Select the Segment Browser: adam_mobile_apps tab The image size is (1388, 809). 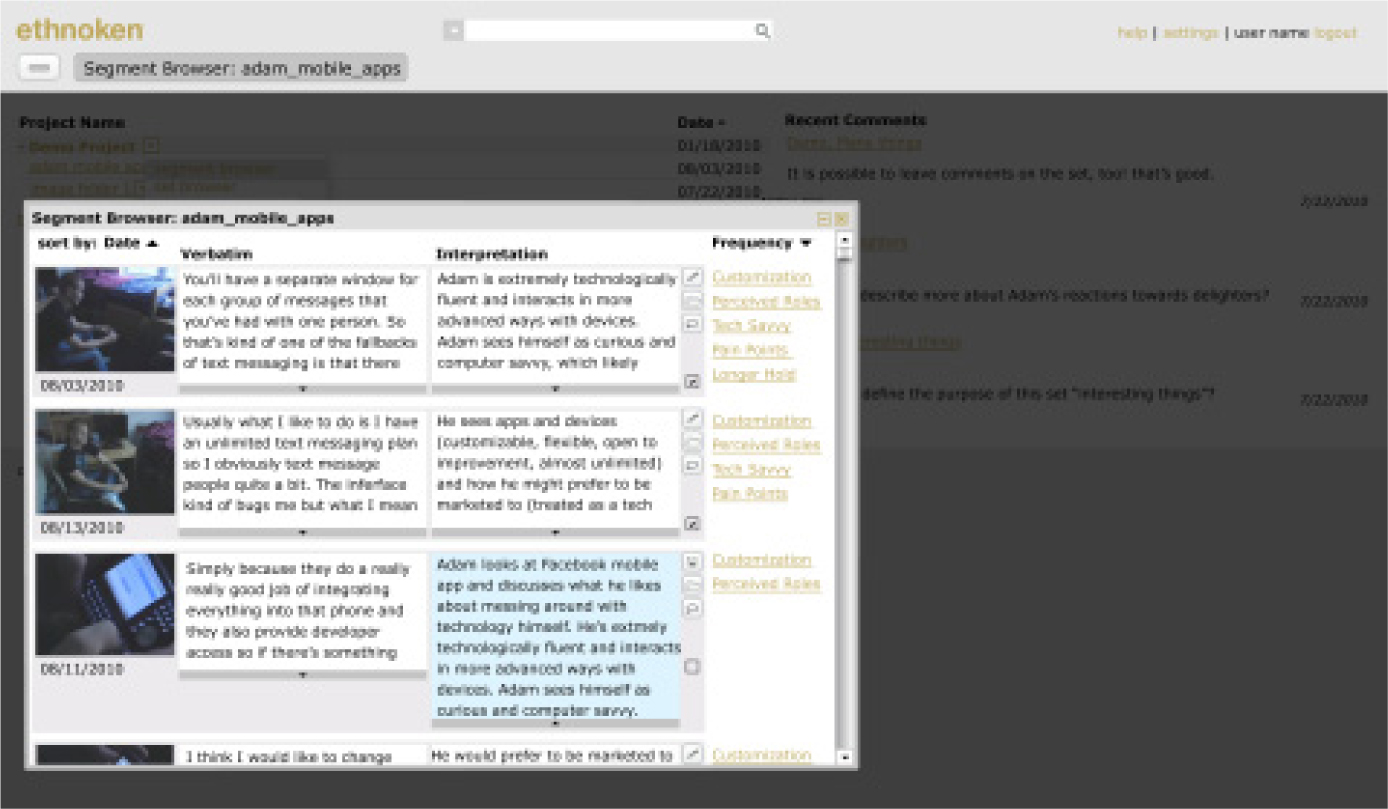[x=241, y=68]
